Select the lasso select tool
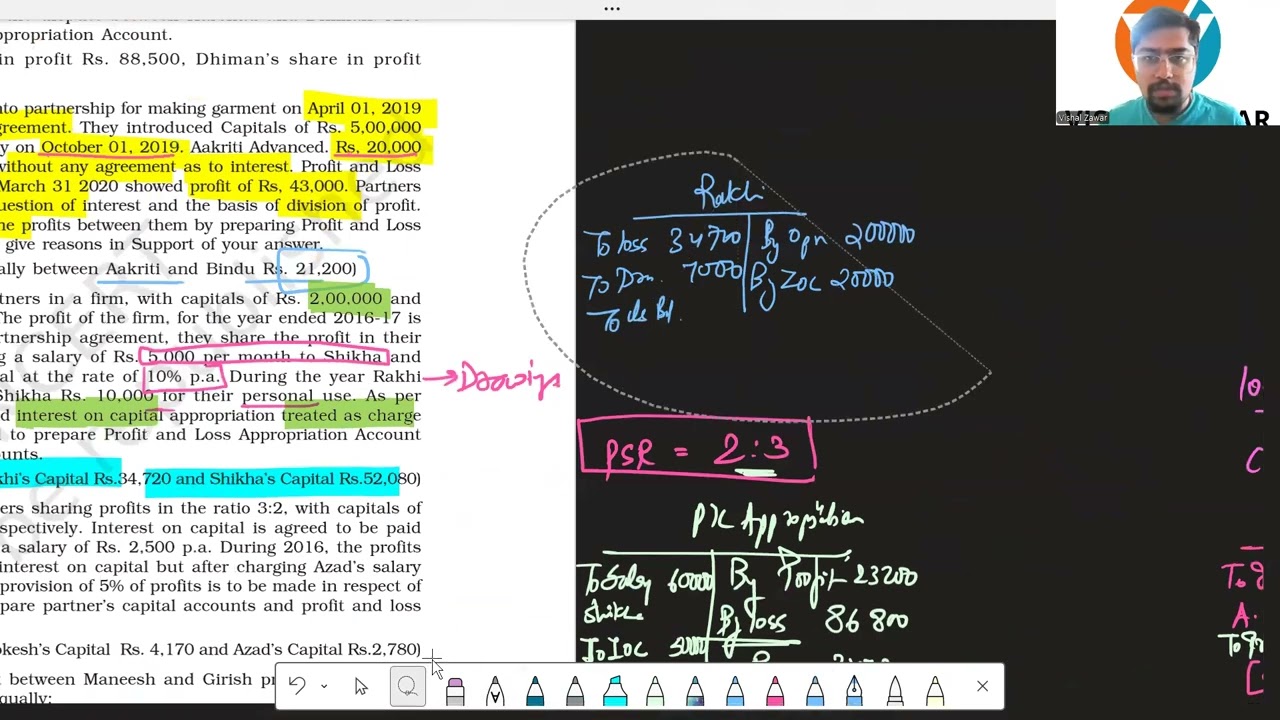 click(407, 686)
